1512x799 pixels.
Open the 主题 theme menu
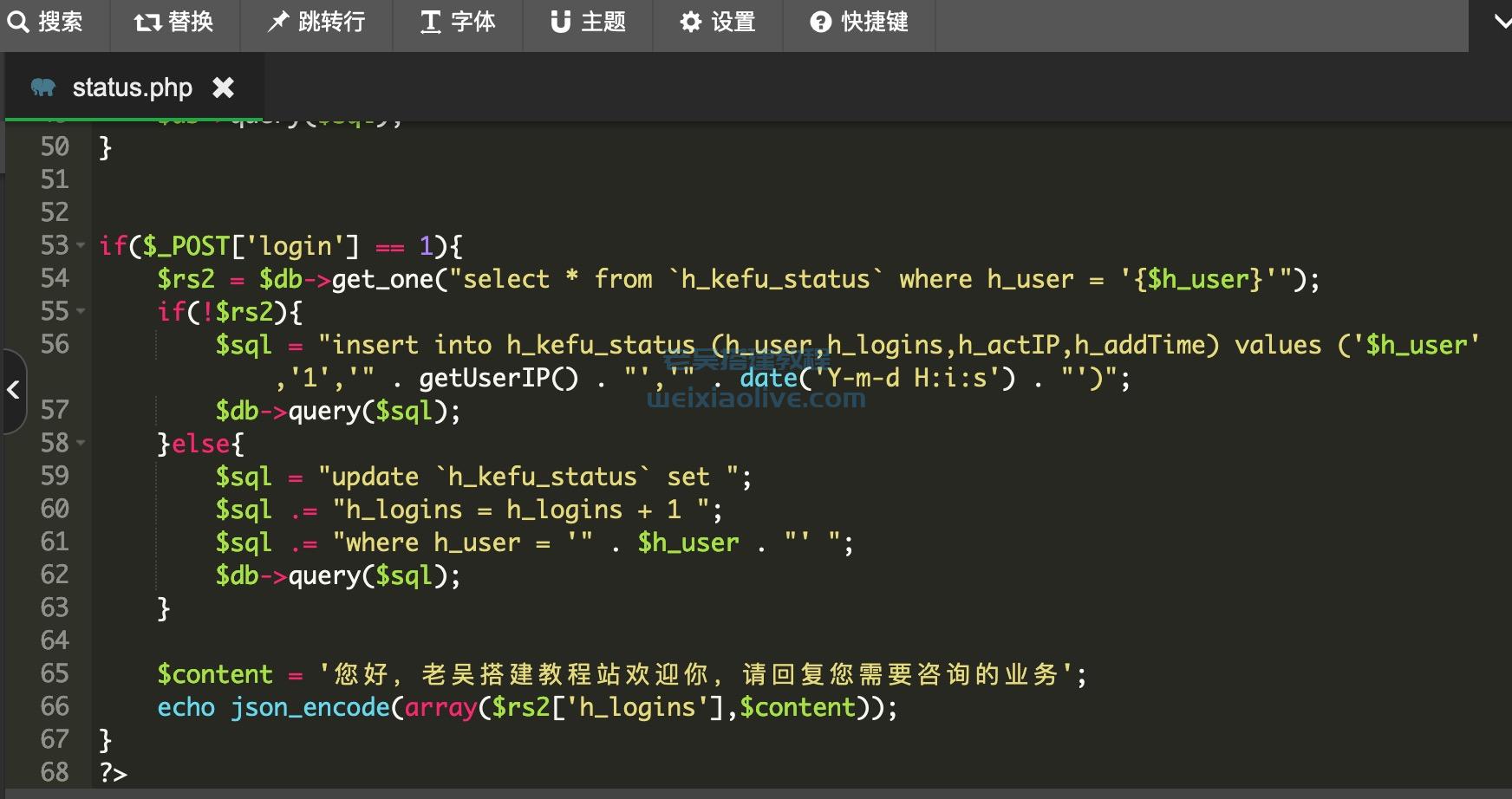click(588, 22)
